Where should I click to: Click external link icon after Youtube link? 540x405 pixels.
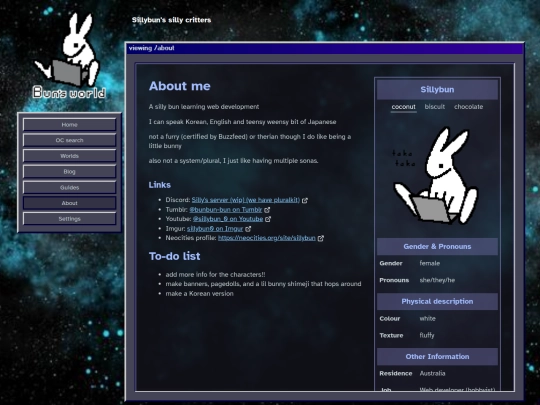(268, 219)
